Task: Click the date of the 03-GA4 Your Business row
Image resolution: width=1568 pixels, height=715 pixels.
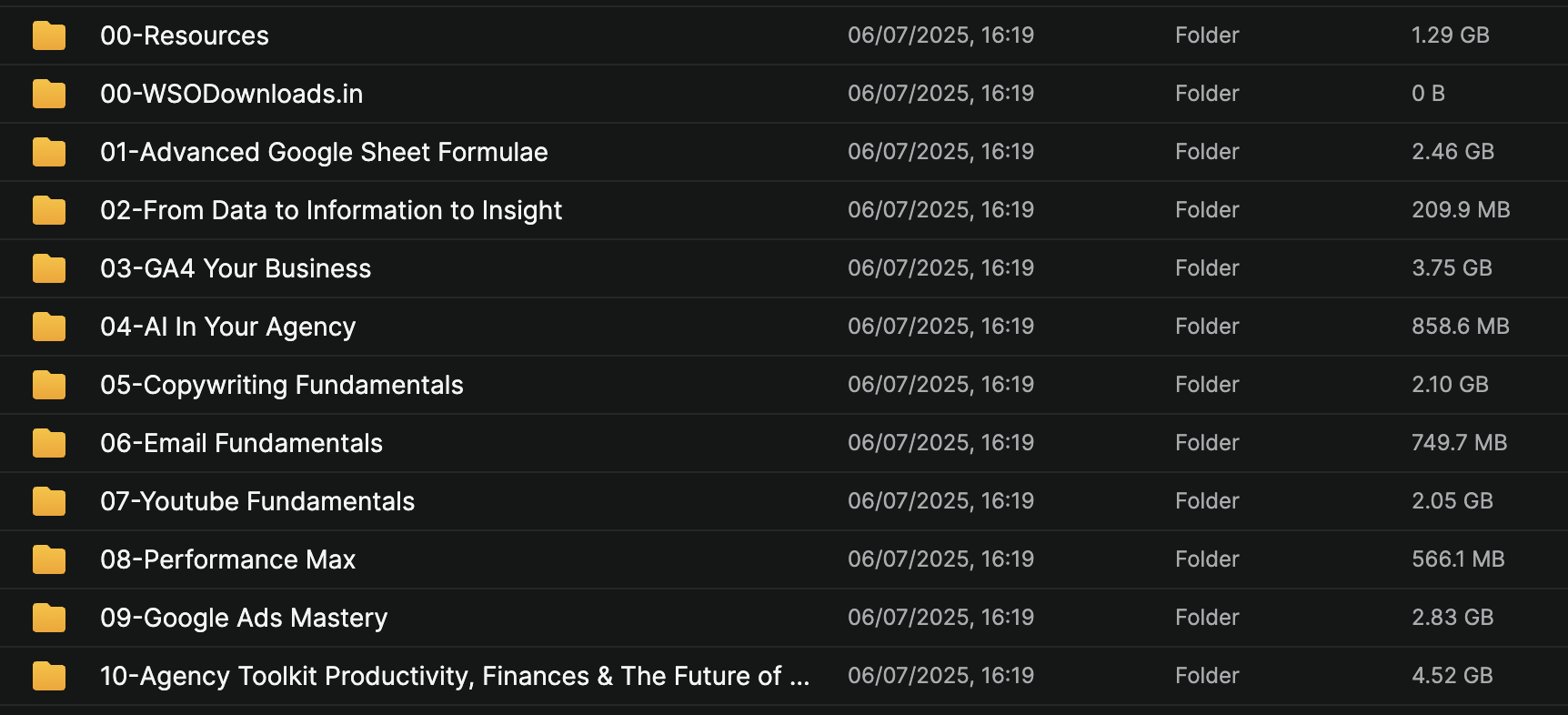Action: click(940, 268)
